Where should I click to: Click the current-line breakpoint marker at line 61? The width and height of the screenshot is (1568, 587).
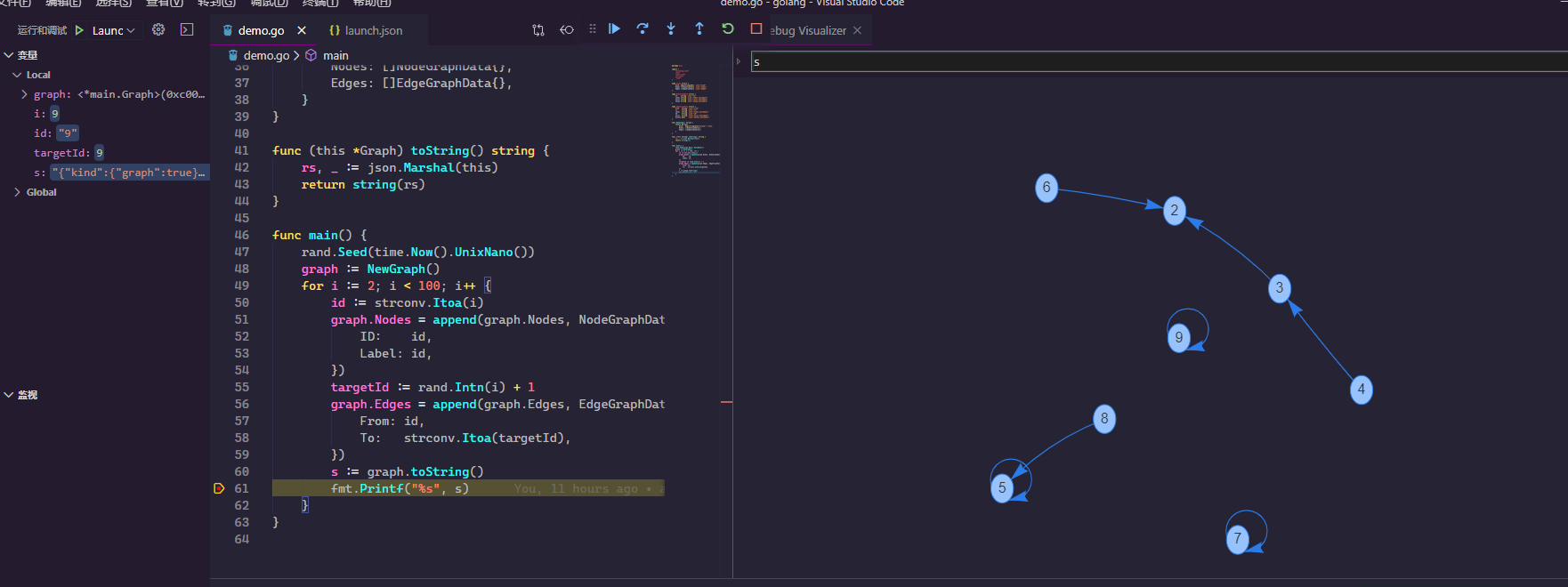tap(219, 488)
